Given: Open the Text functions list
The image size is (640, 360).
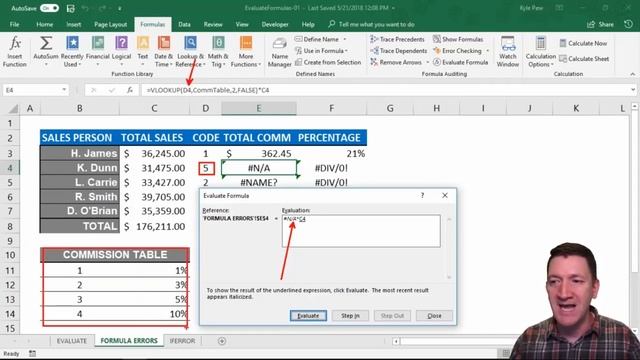Looking at the screenshot, I should 142,51.
